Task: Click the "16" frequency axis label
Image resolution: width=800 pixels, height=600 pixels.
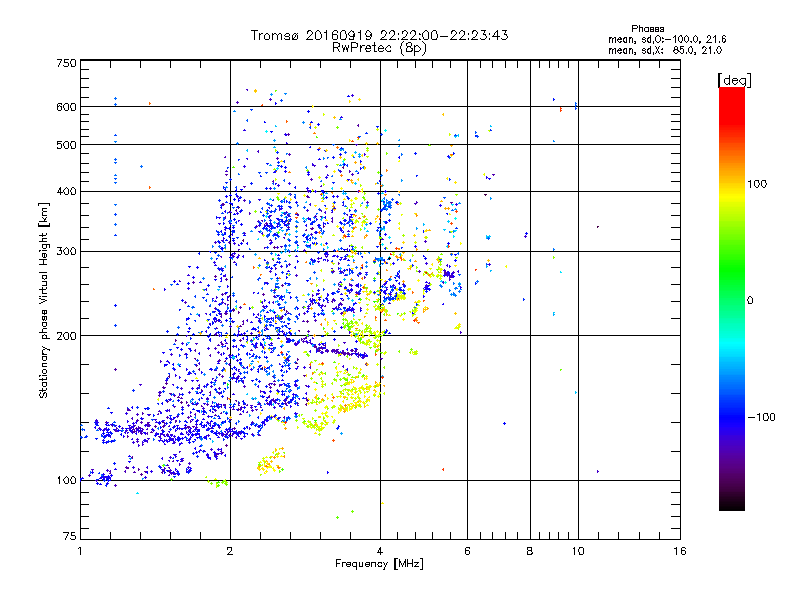Action: tap(680, 551)
